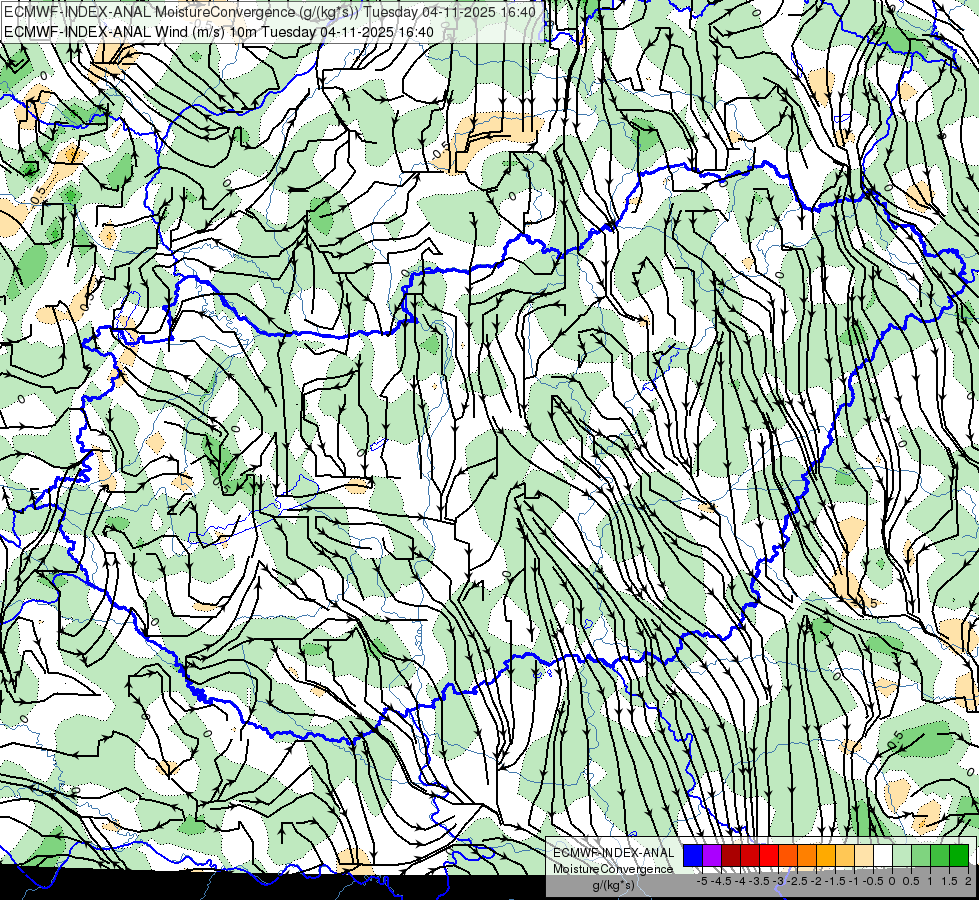Select the dark red swatch above -4.5
979x900 pixels.
tap(731, 855)
